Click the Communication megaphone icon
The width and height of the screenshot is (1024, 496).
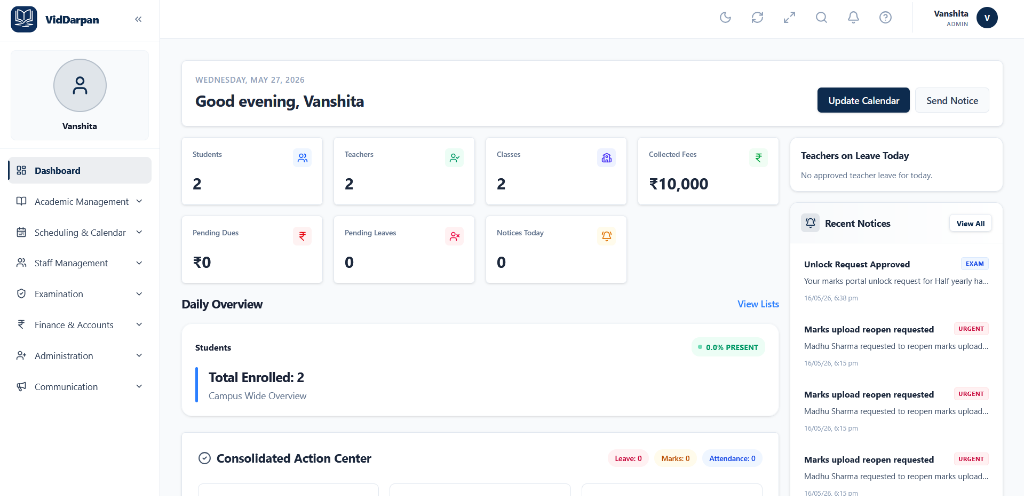[22, 386]
